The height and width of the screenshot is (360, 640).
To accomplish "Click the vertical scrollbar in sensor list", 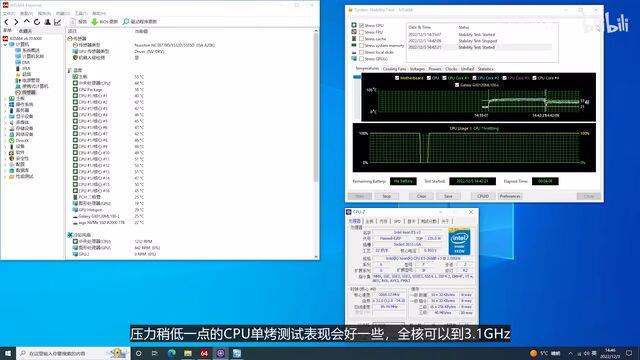I will (316, 106).
